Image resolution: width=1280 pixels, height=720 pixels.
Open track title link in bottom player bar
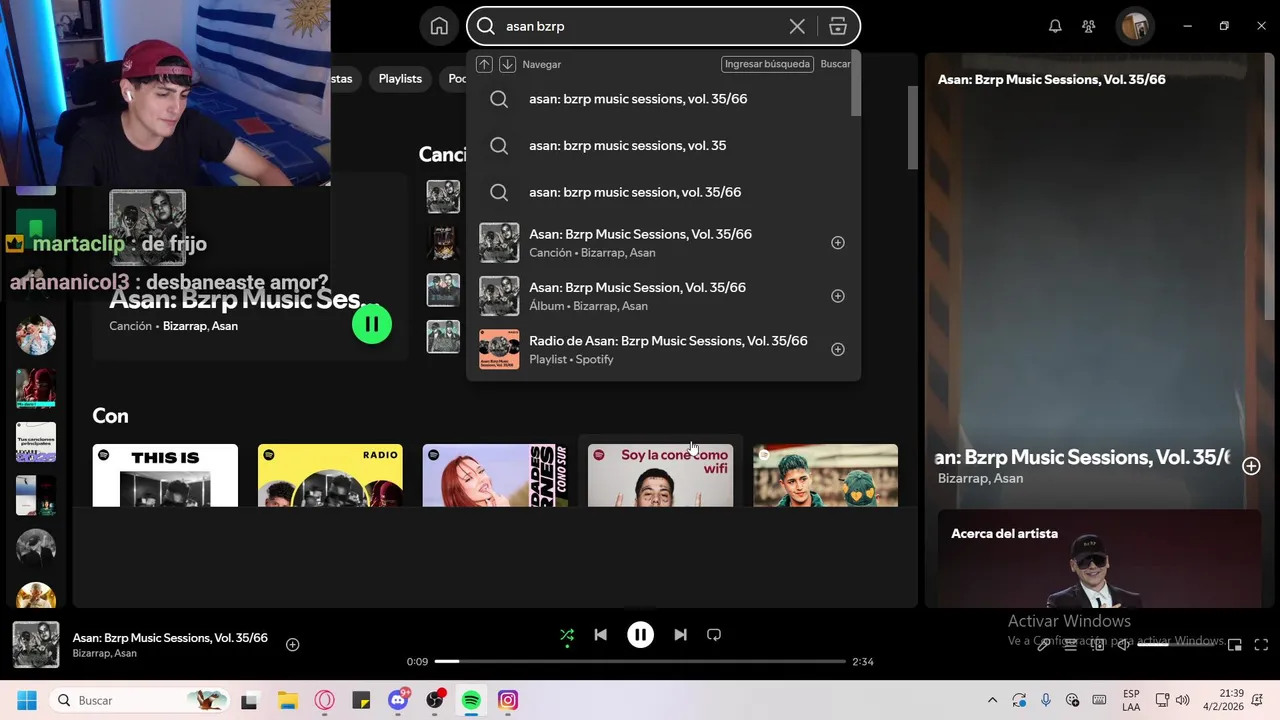[x=170, y=638]
